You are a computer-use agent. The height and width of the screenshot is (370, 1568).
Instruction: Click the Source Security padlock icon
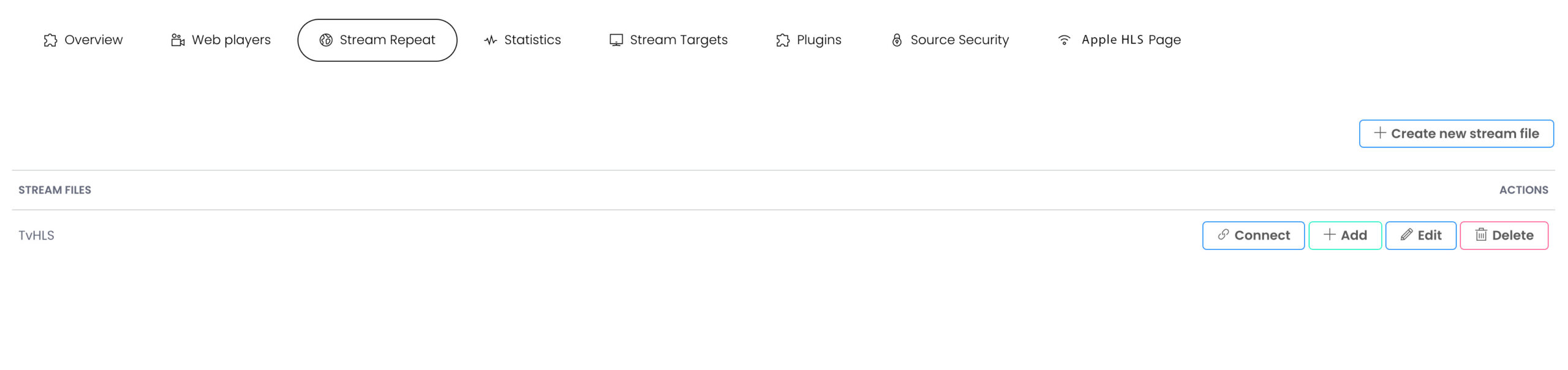point(897,40)
